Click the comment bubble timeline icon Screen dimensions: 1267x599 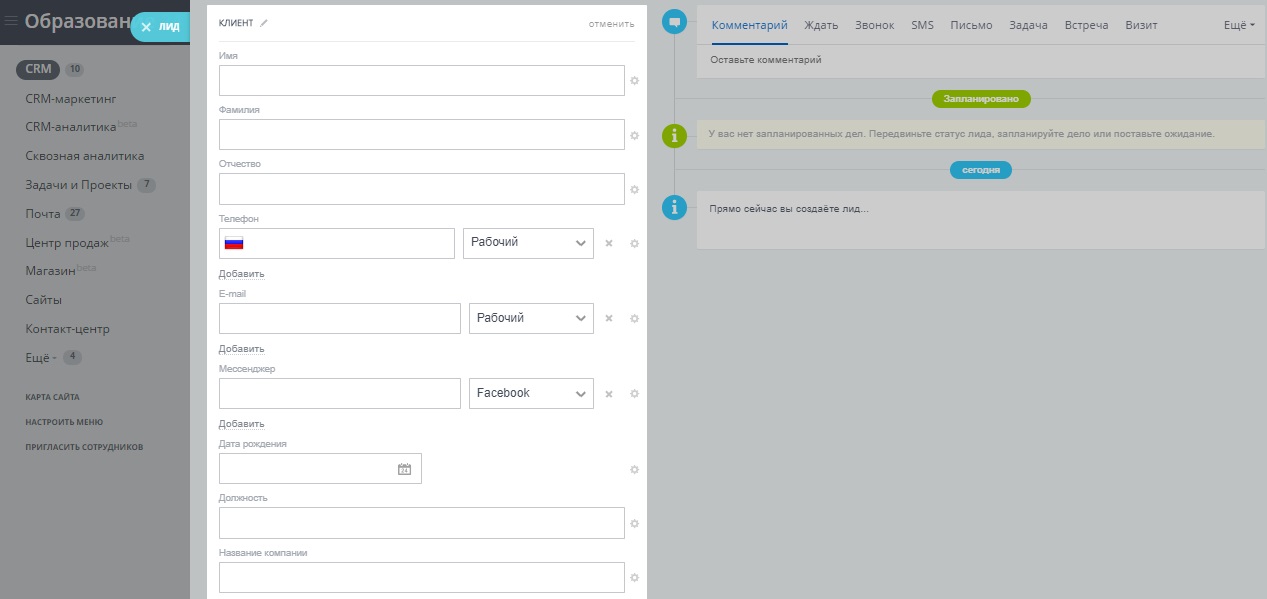(675, 22)
